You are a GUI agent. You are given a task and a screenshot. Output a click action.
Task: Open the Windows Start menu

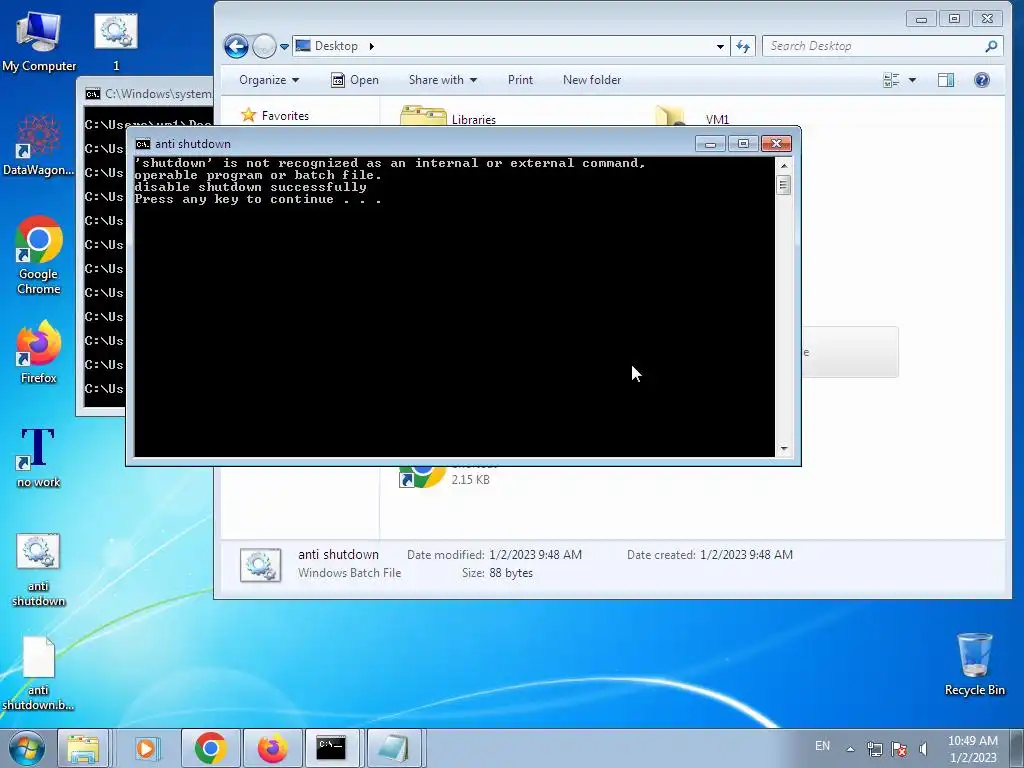click(x=27, y=748)
